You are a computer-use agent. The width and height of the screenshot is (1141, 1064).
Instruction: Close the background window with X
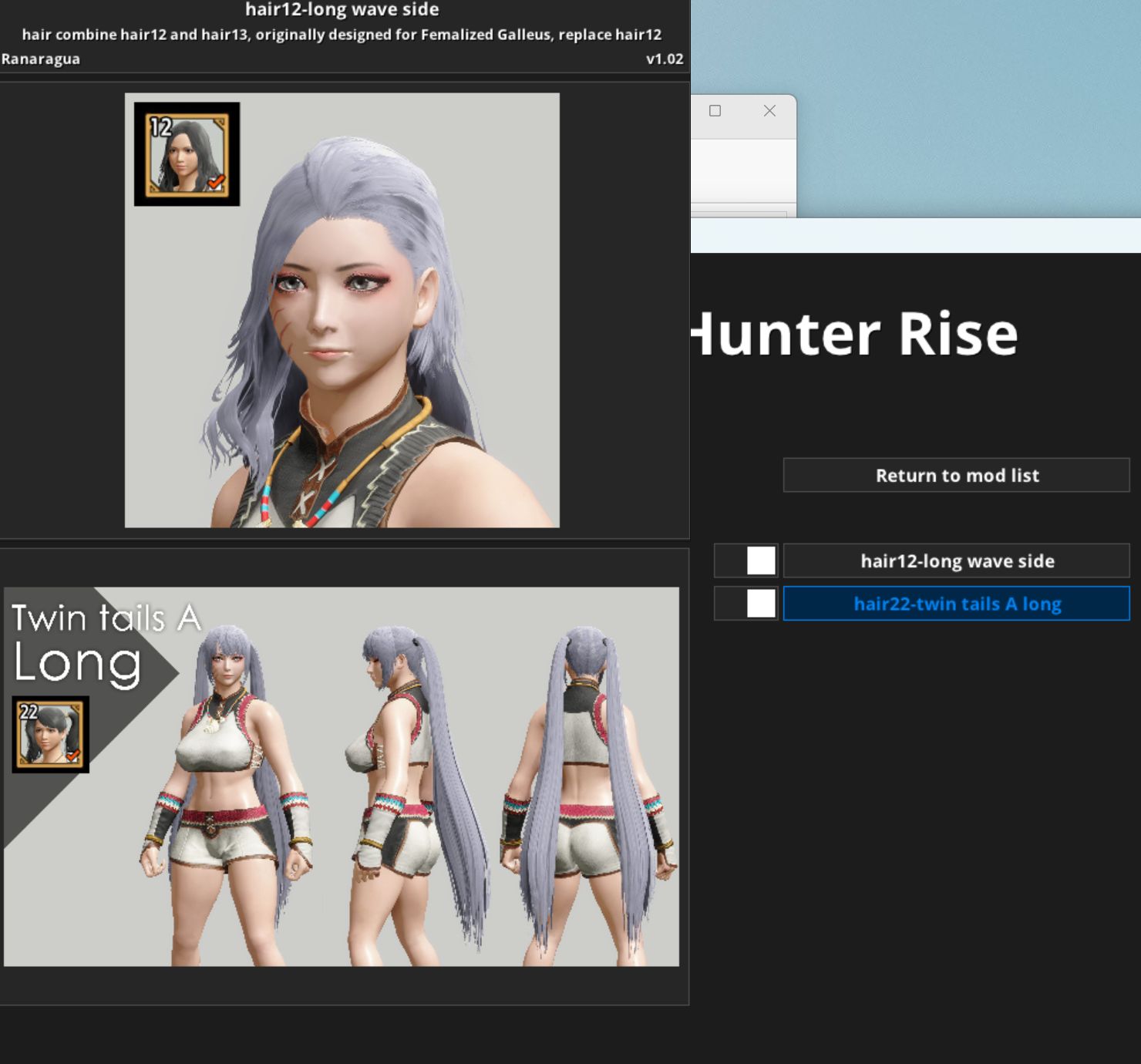pyautogui.click(x=769, y=111)
